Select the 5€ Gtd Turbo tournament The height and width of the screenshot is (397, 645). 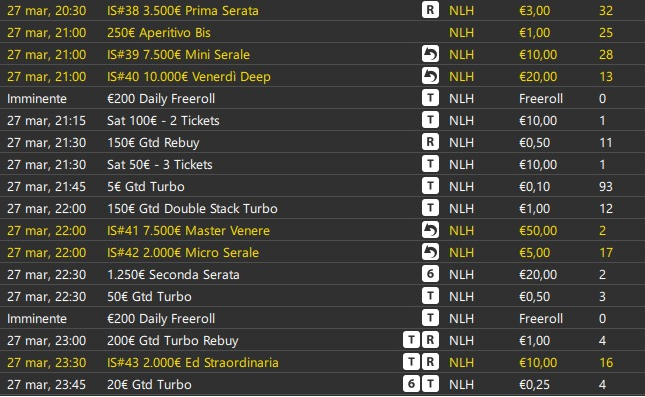click(322, 186)
